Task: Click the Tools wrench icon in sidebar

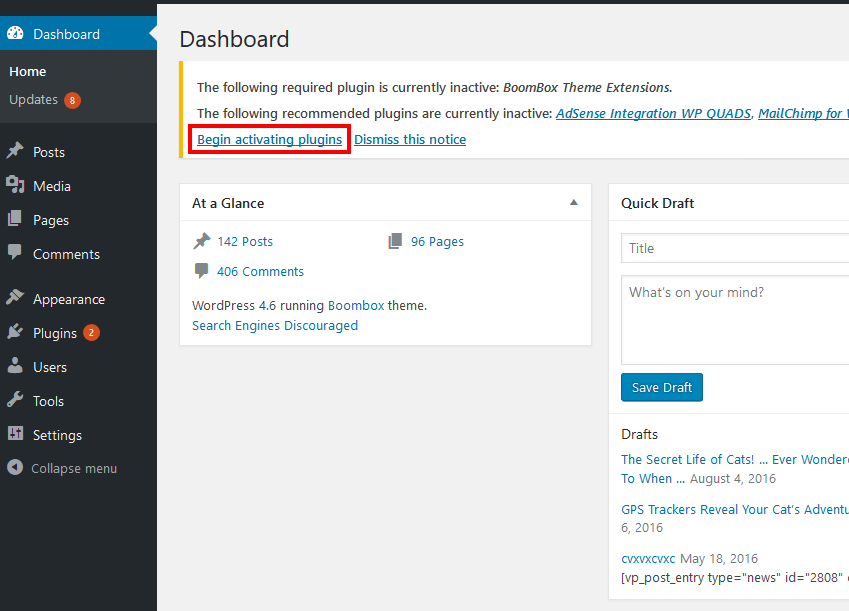Action: coord(15,400)
